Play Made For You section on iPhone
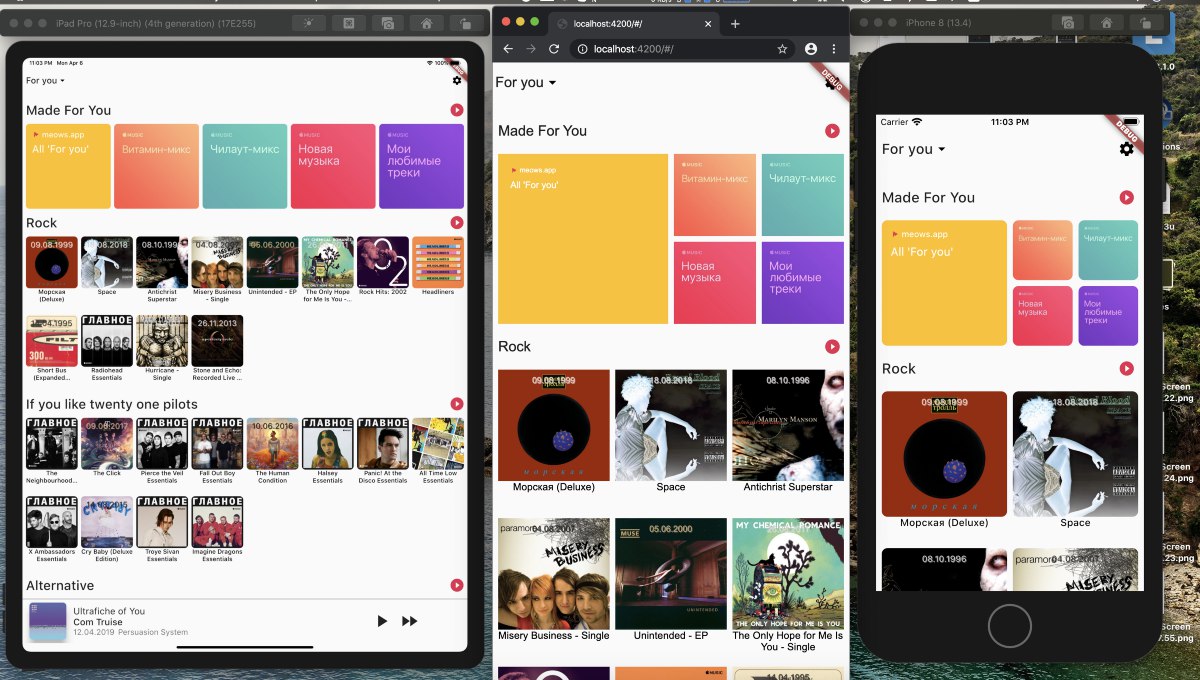The image size is (1200, 680). tap(1126, 198)
